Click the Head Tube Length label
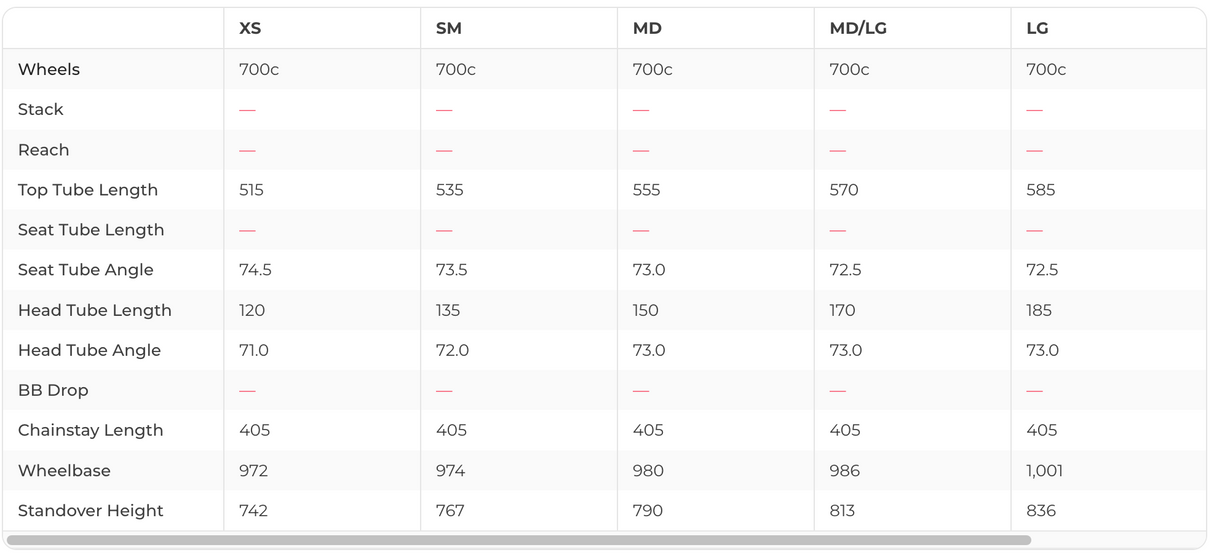The height and width of the screenshot is (558, 1214). [x=95, y=310]
